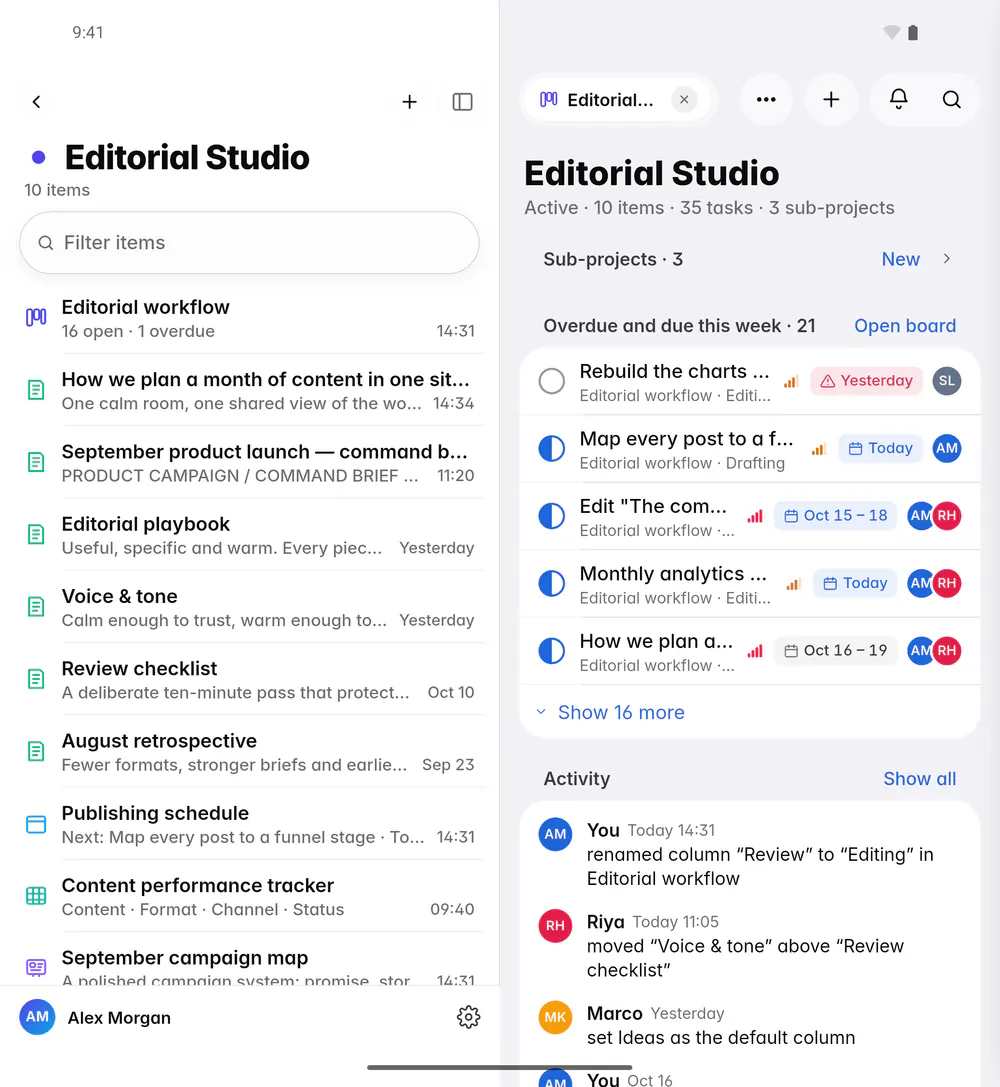The width and height of the screenshot is (1000, 1087).
Task: Open document icon for August retrospective
Action: coord(36,751)
